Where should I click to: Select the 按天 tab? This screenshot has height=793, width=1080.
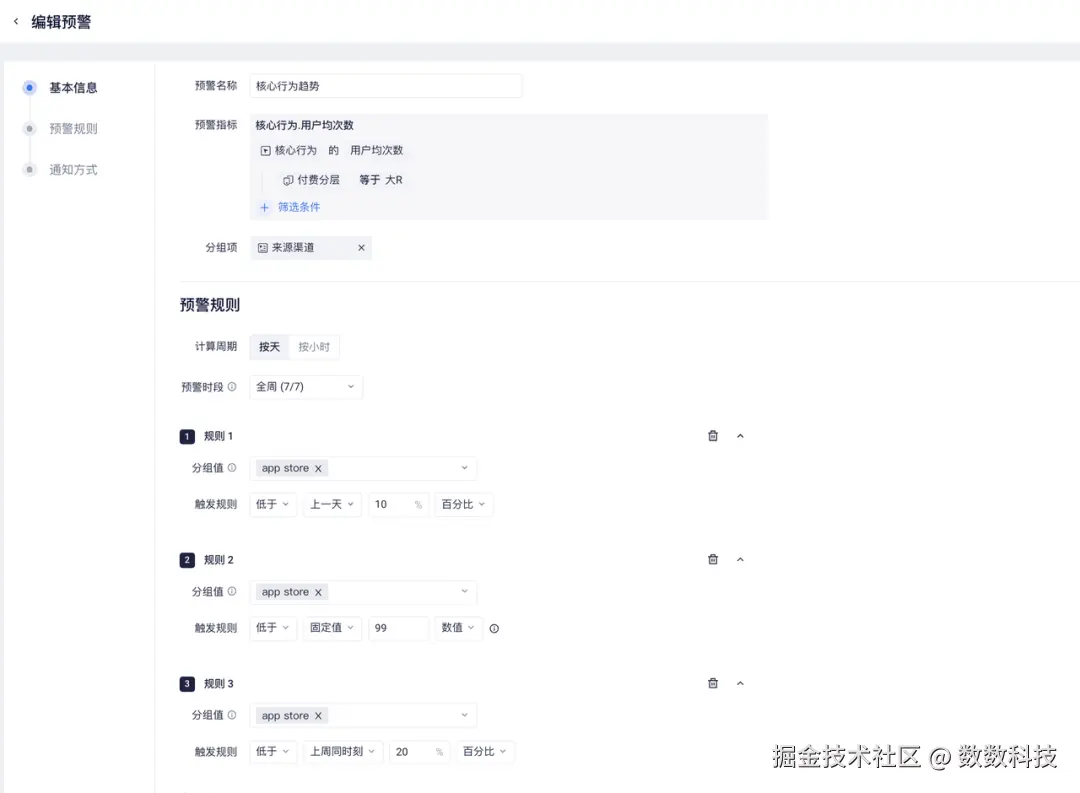tap(268, 346)
